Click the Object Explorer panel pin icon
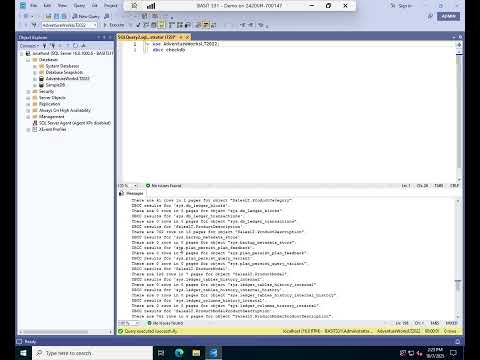This screenshot has width=480, height=360. [x=104, y=37]
